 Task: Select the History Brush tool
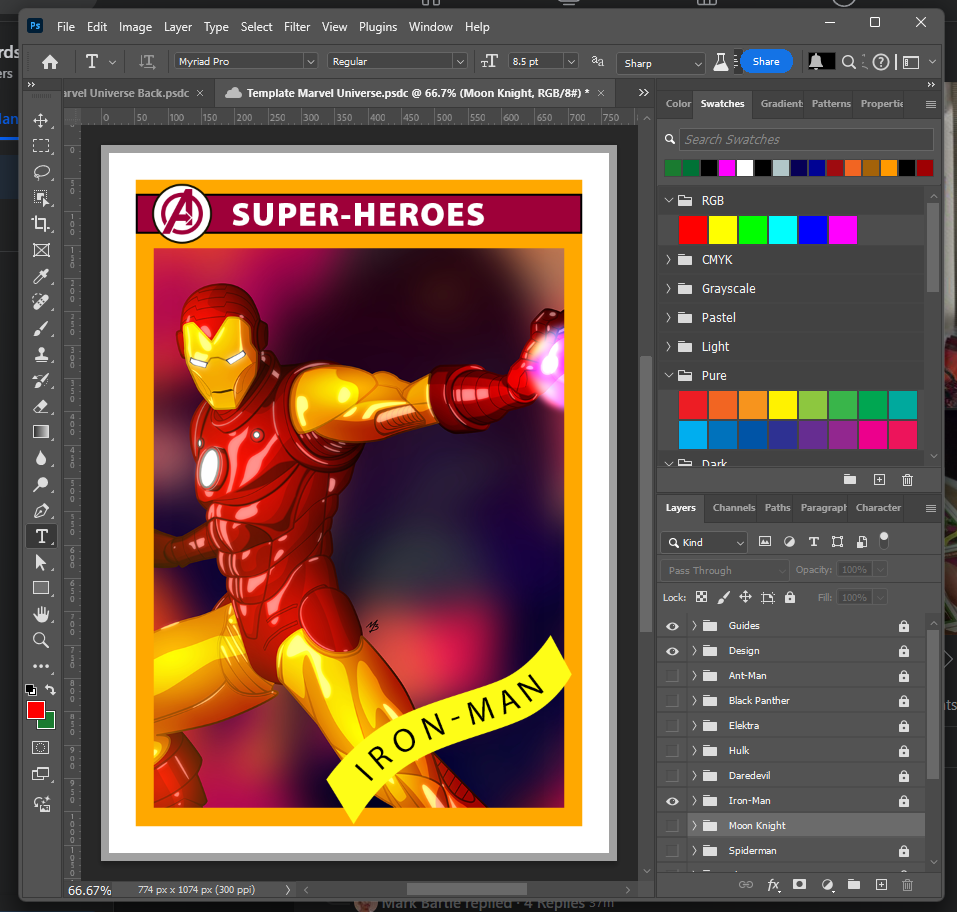(x=41, y=380)
